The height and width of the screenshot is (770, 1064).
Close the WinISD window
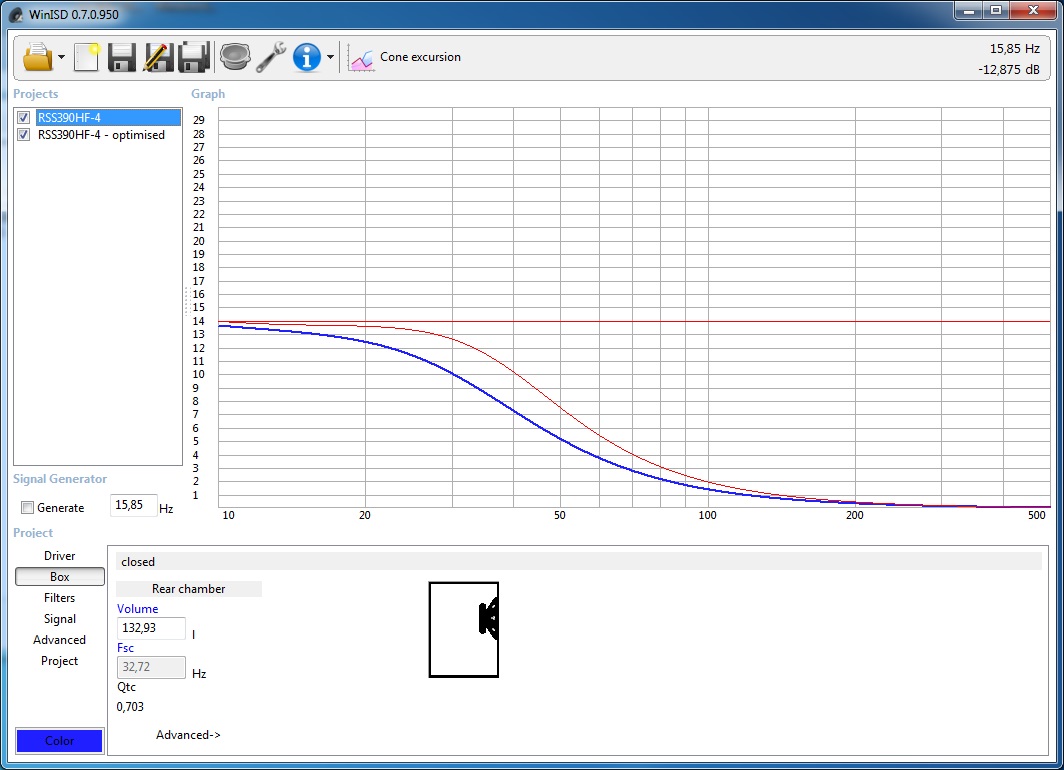pos(1033,10)
